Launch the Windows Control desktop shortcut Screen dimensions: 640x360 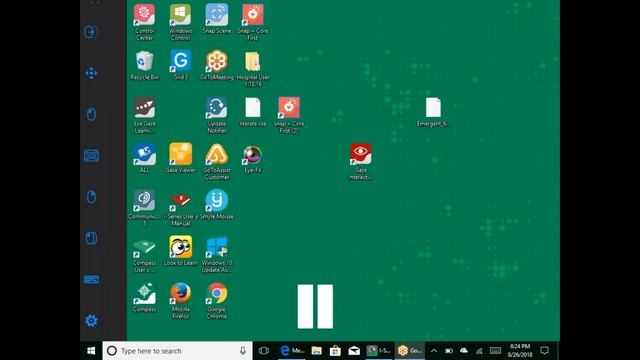click(180, 22)
